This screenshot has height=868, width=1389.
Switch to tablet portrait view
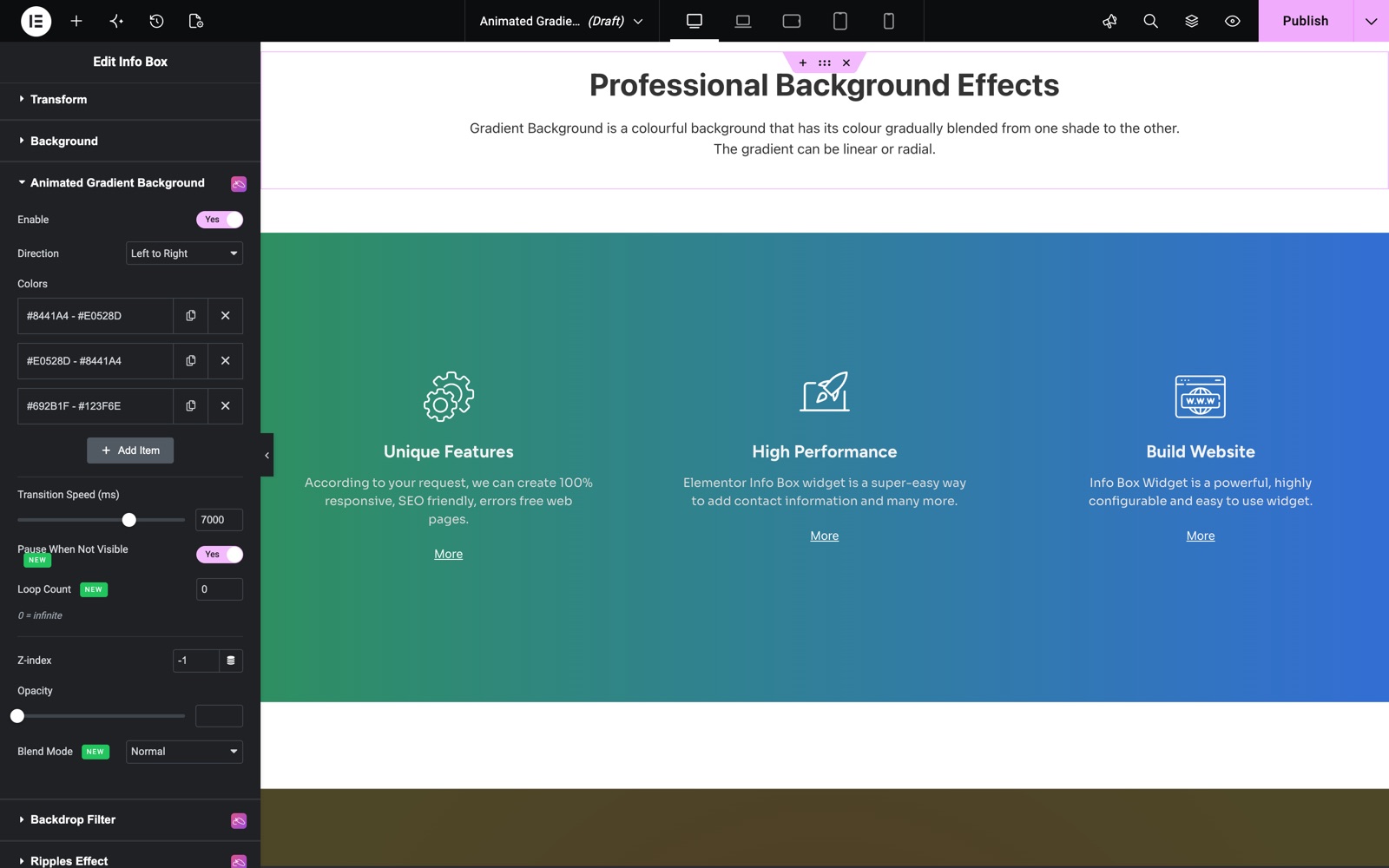coord(840,21)
